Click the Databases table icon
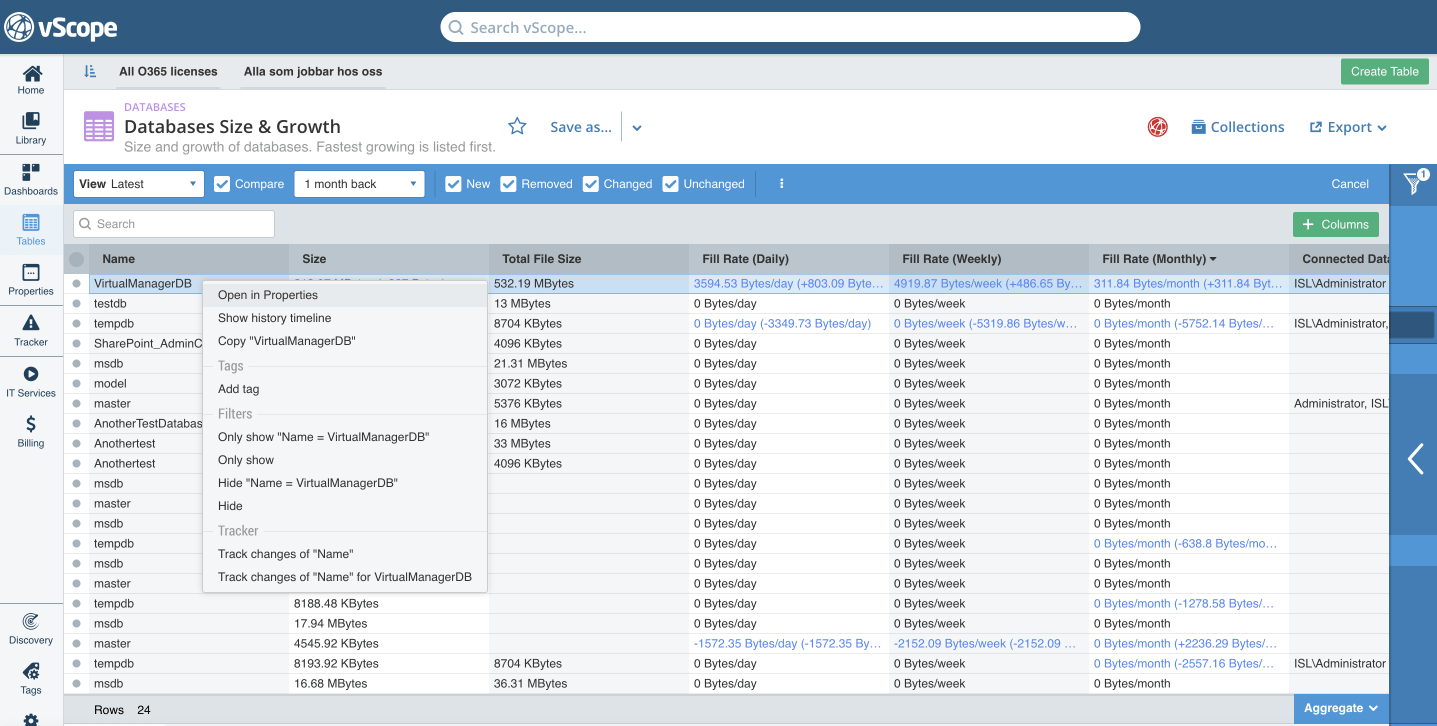Viewport: 1437px width, 726px height. (x=99, y=127)
